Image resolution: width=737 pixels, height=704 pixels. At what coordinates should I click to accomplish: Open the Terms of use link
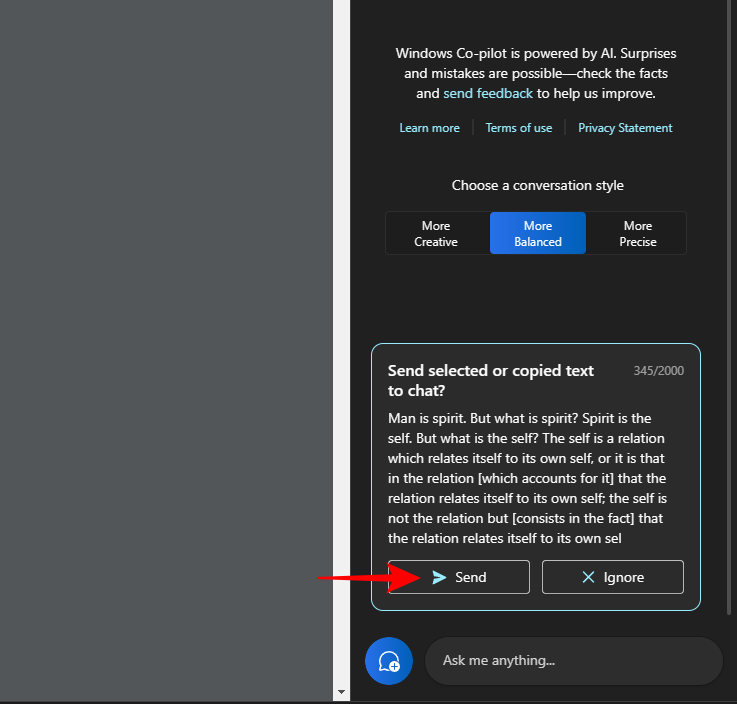[518, 128]
